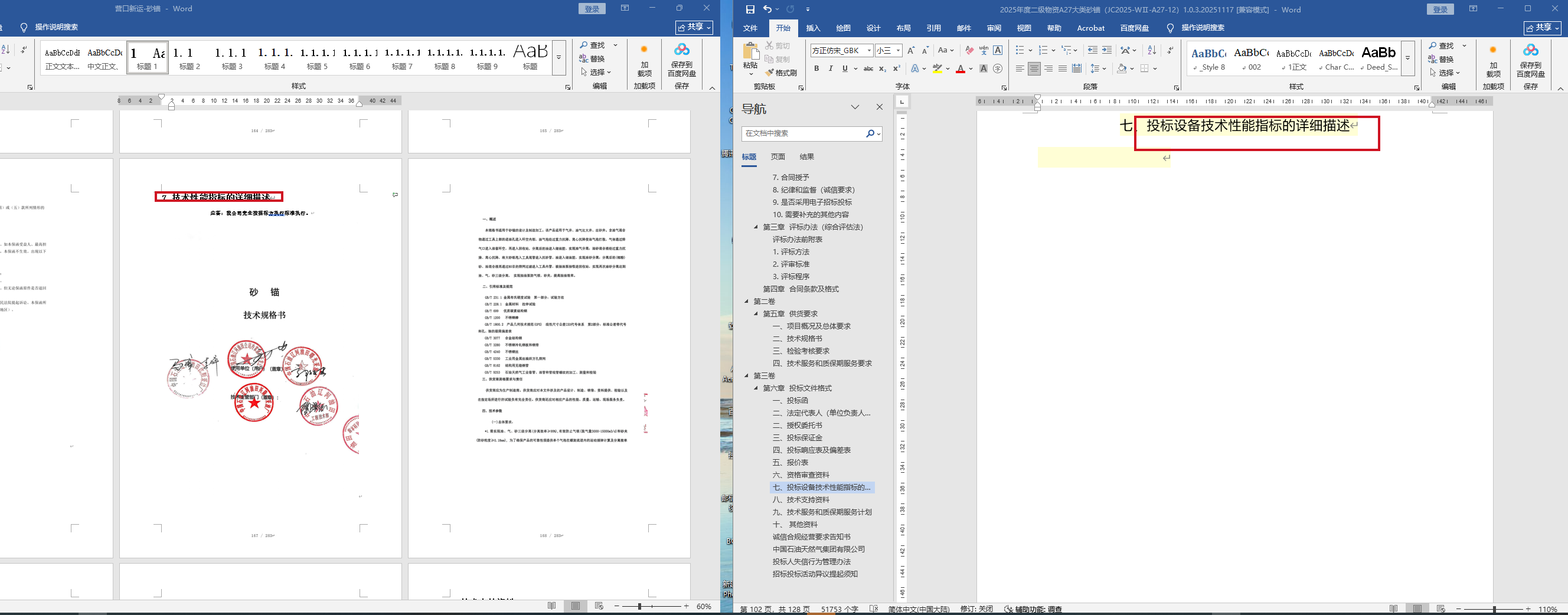Open the navigation pane options dropdown
The height and width of the screenshot is (615, 1568).
click(x=855, y=107)
